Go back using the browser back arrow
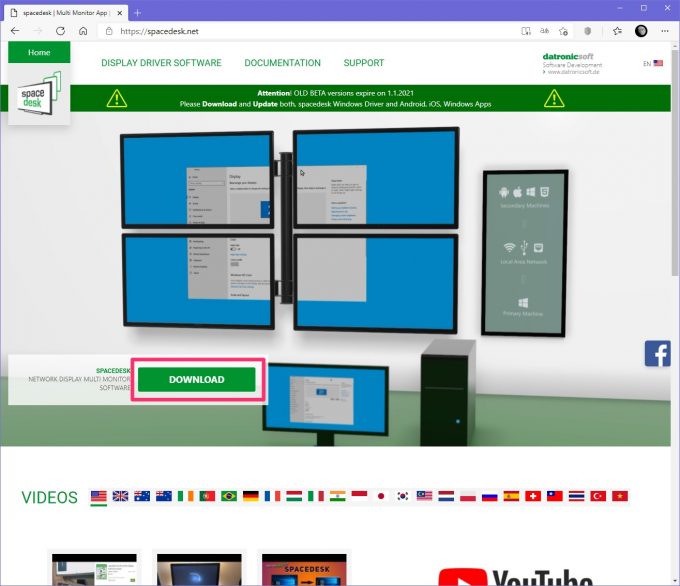The image size is (680, 586). [x=15, y=31]
